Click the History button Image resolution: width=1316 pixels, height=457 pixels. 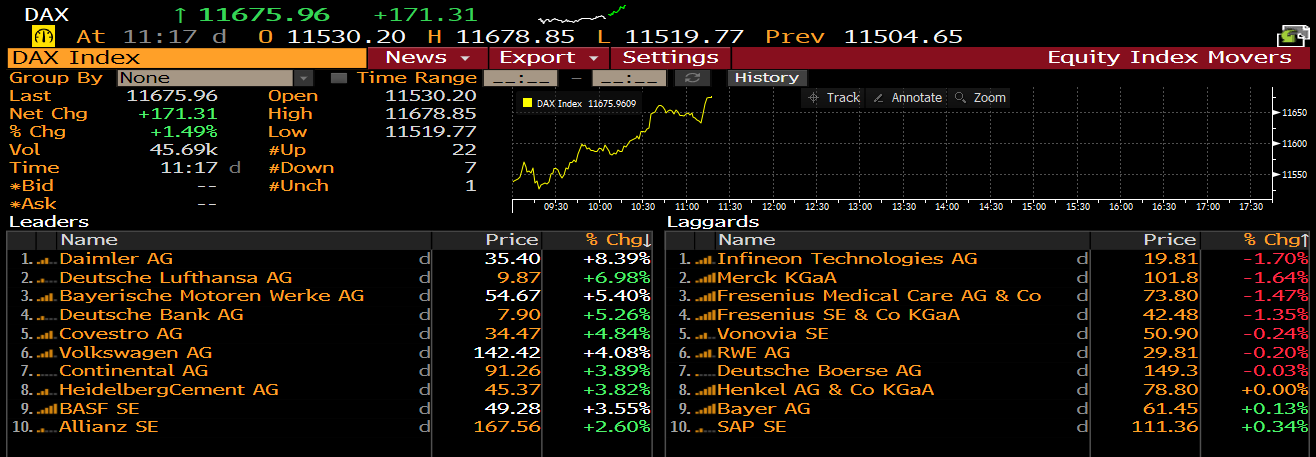pos(767,77)
